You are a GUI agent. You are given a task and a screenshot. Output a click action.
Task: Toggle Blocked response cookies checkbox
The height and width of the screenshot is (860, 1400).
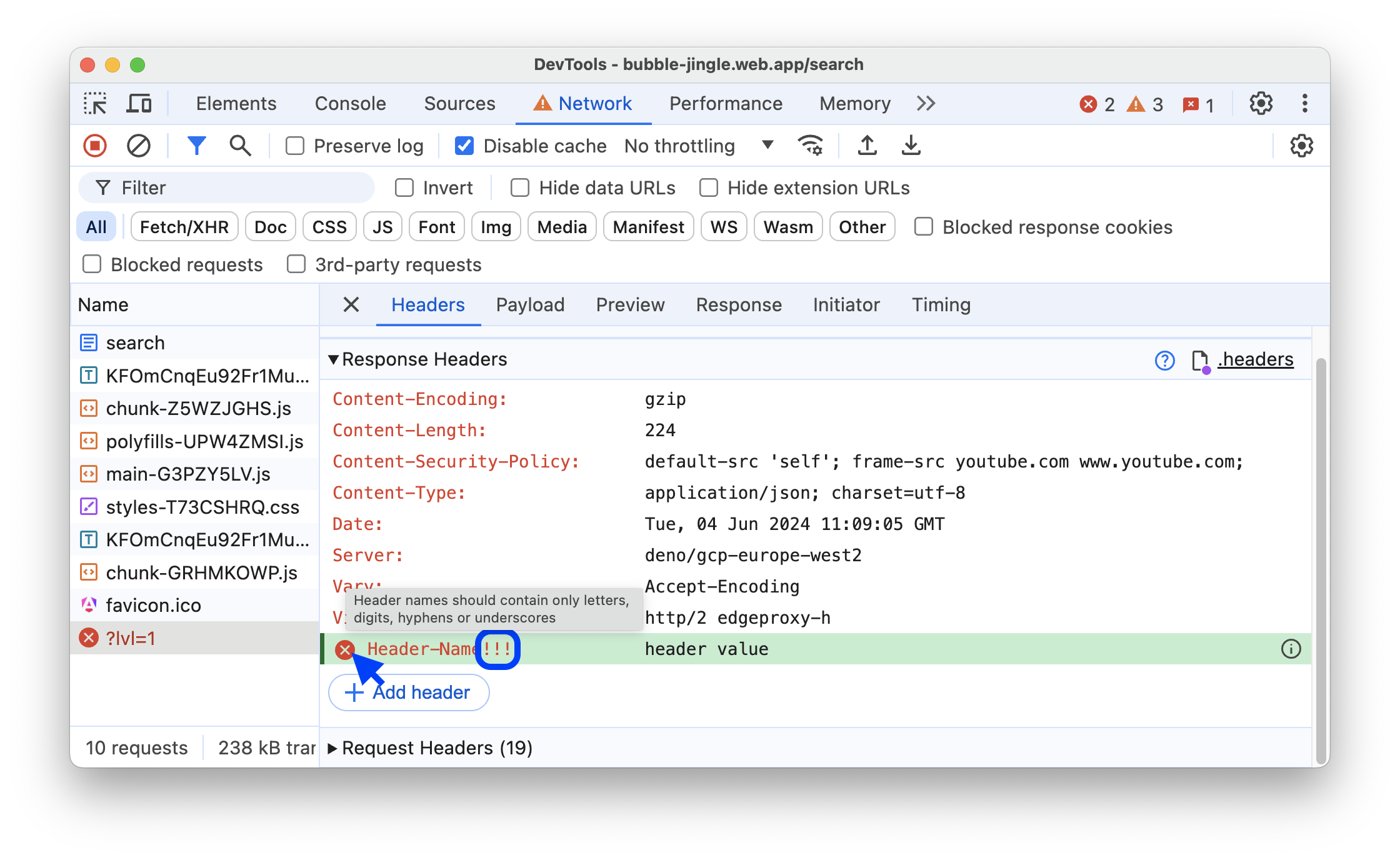click(x=921, y=227)
